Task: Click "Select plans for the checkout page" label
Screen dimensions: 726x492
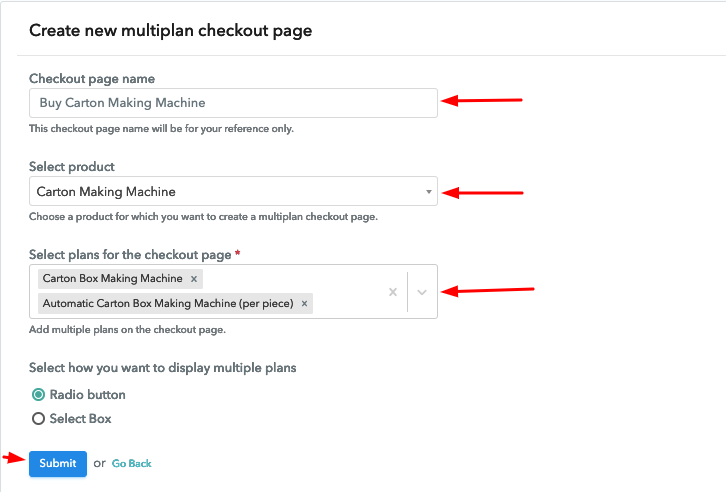Action: tap(130, 255)
